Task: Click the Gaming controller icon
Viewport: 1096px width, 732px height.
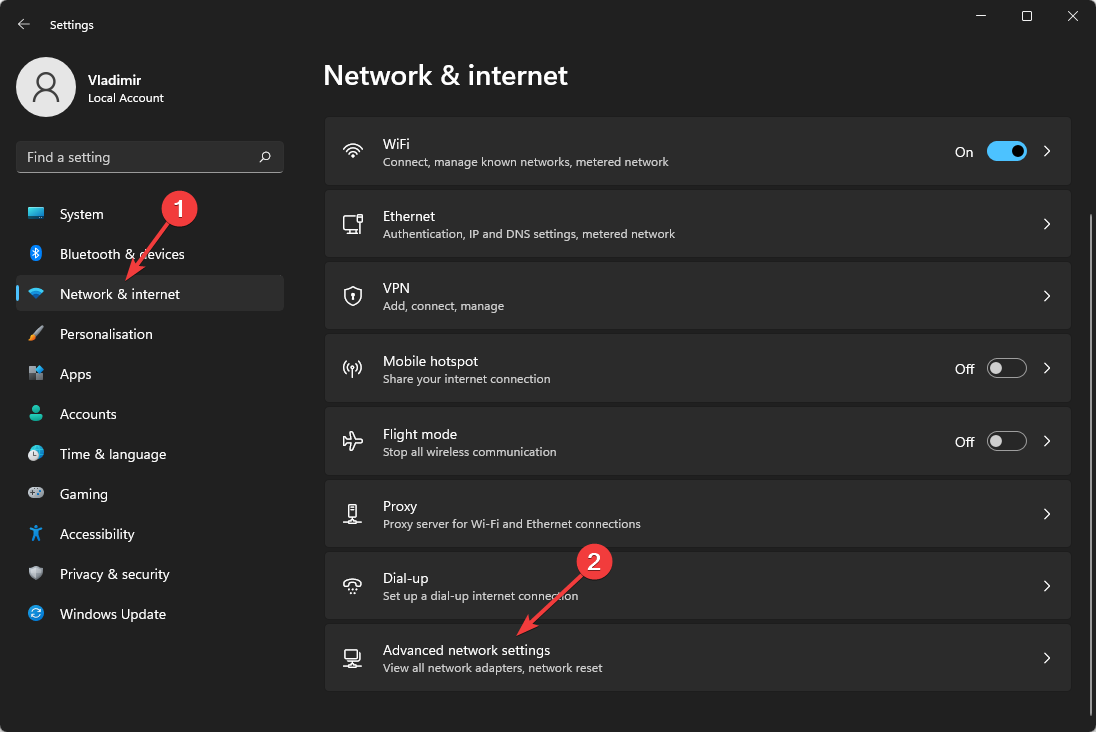Action: [36, 494]
